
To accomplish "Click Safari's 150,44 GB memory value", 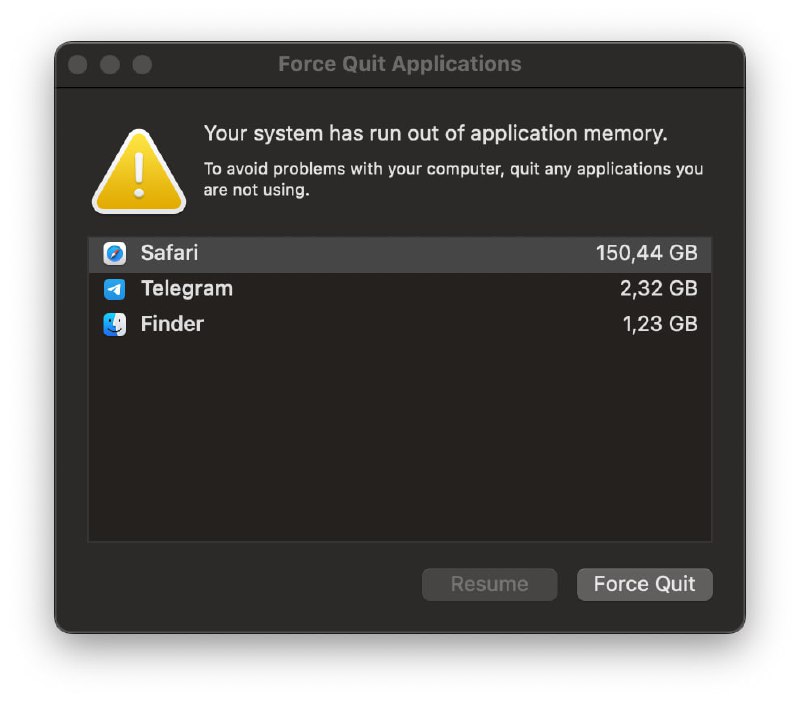I will 646,253.
